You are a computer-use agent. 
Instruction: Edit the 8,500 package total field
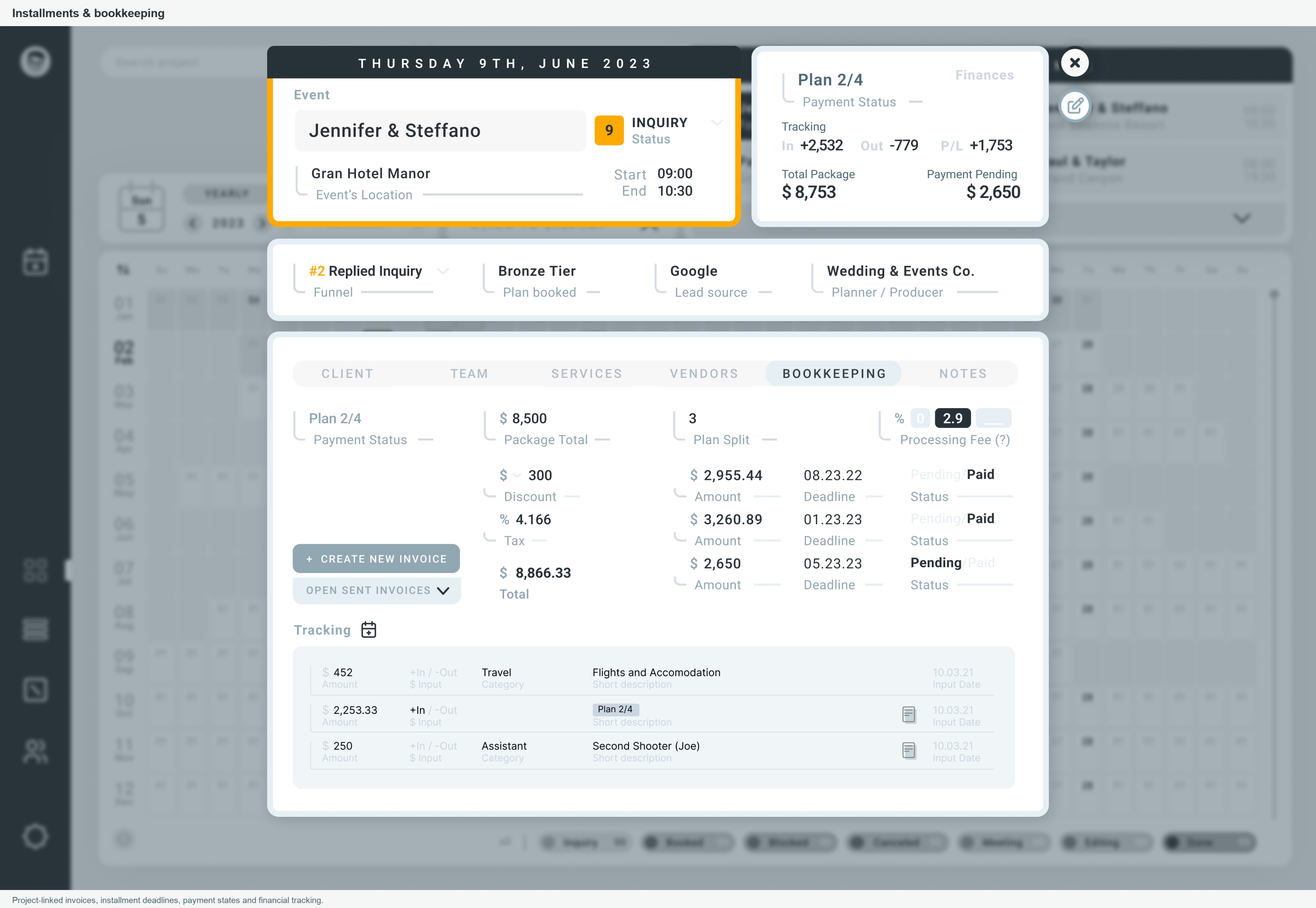pos(529,418)
